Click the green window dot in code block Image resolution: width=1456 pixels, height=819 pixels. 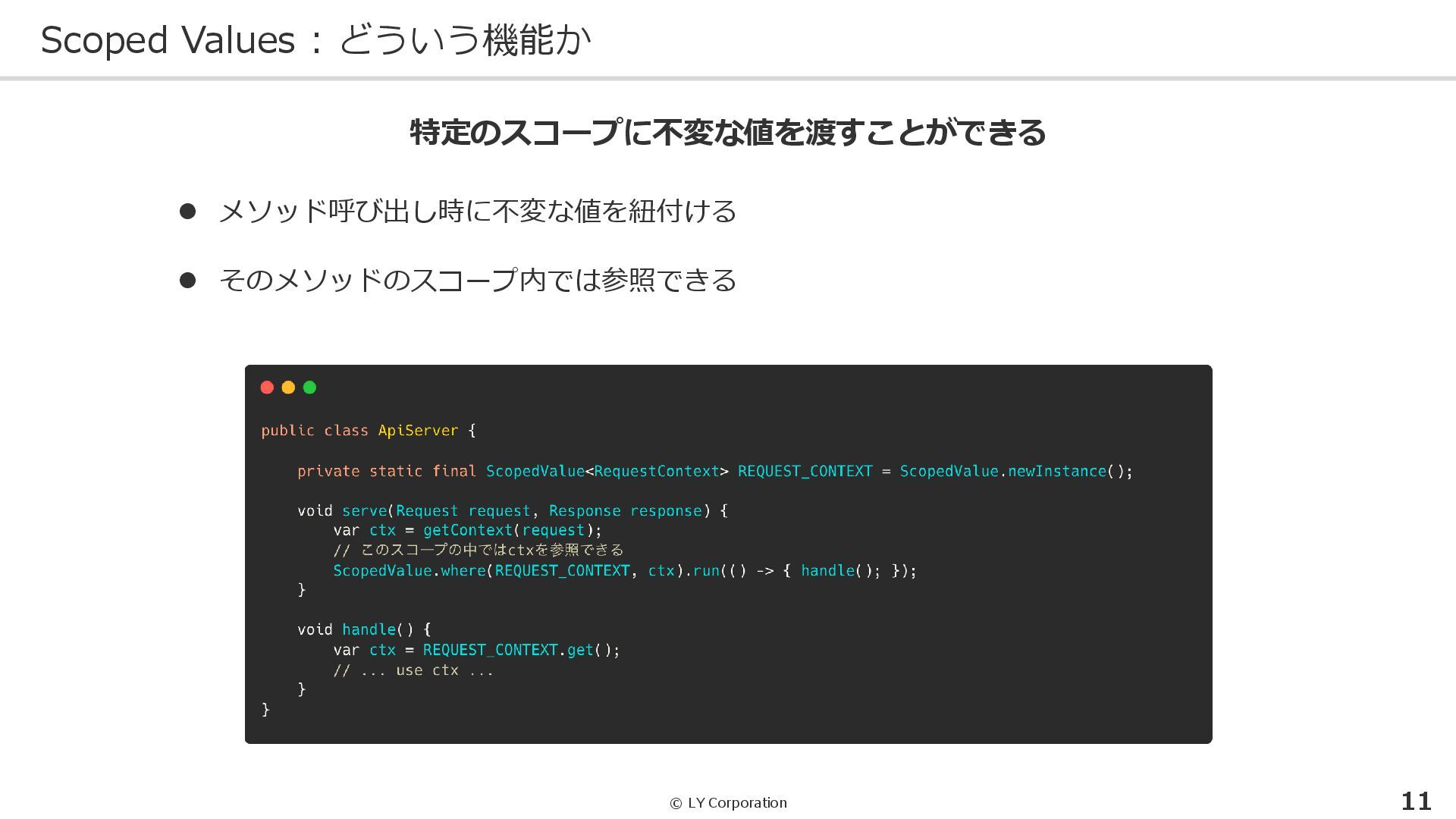point(309,388)
